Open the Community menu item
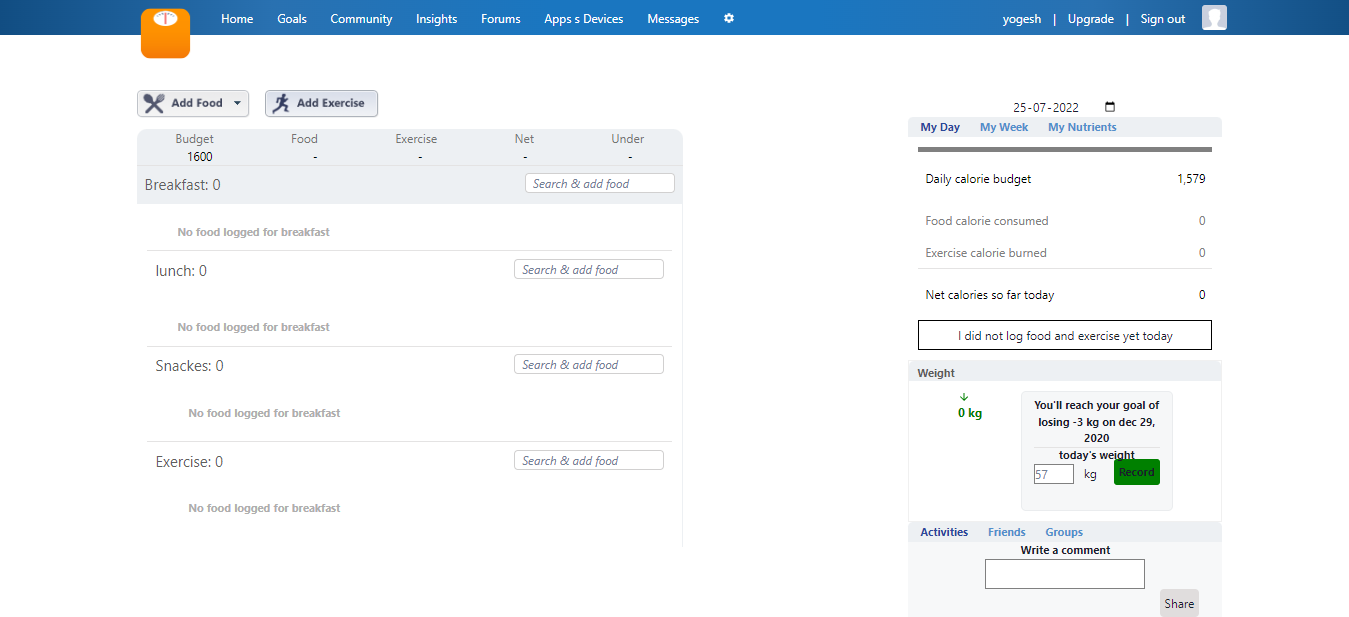The height and width of the screenshot is (617, 1349). click(x=361, y=19)
